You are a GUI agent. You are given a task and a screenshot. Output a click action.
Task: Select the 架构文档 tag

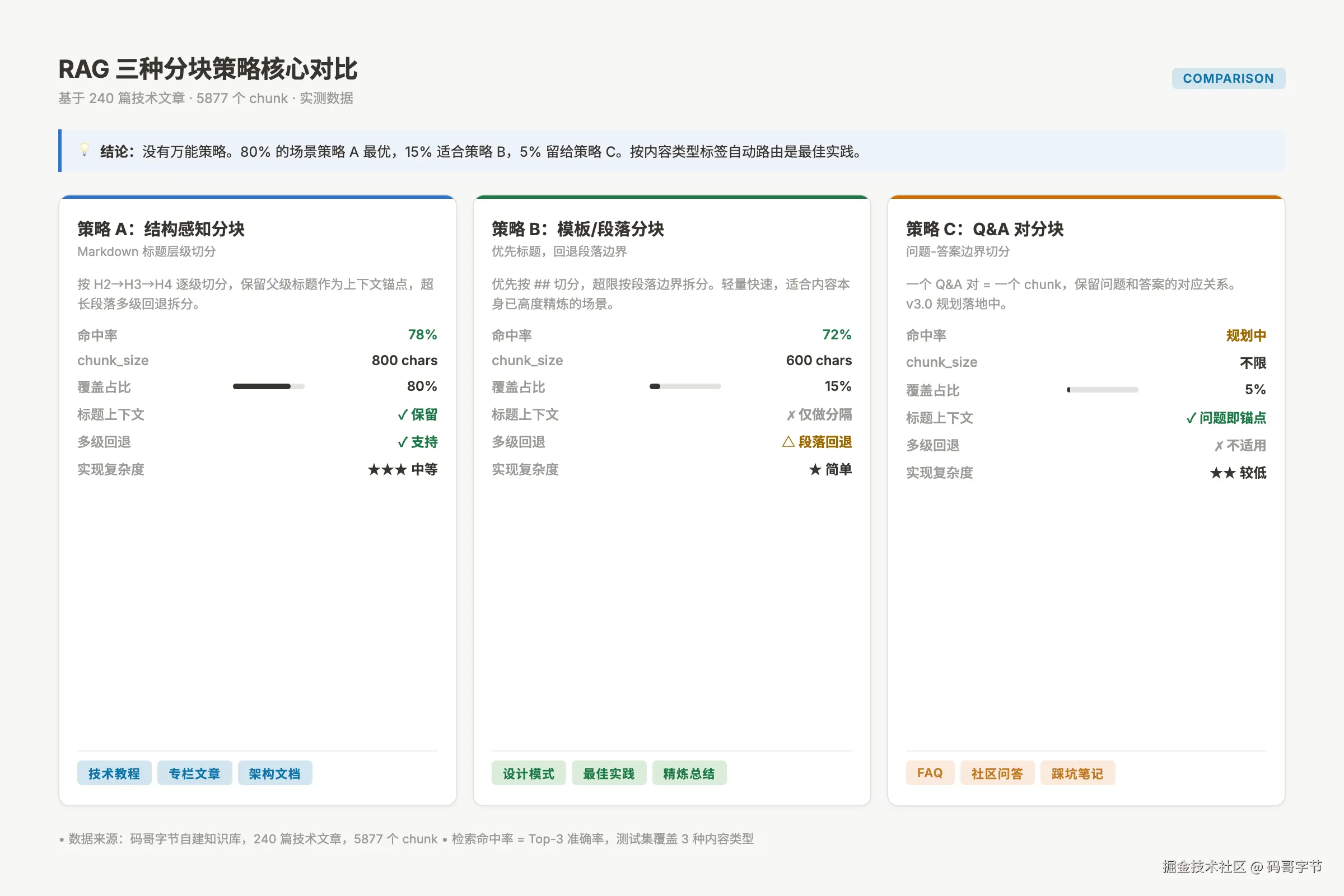(x=275, y=773)
